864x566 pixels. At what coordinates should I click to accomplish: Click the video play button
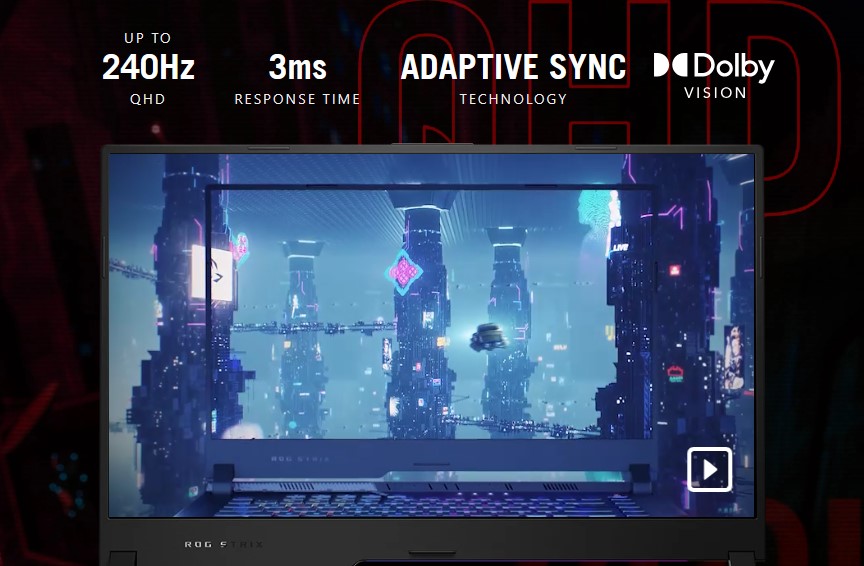[x=710, y=470]
